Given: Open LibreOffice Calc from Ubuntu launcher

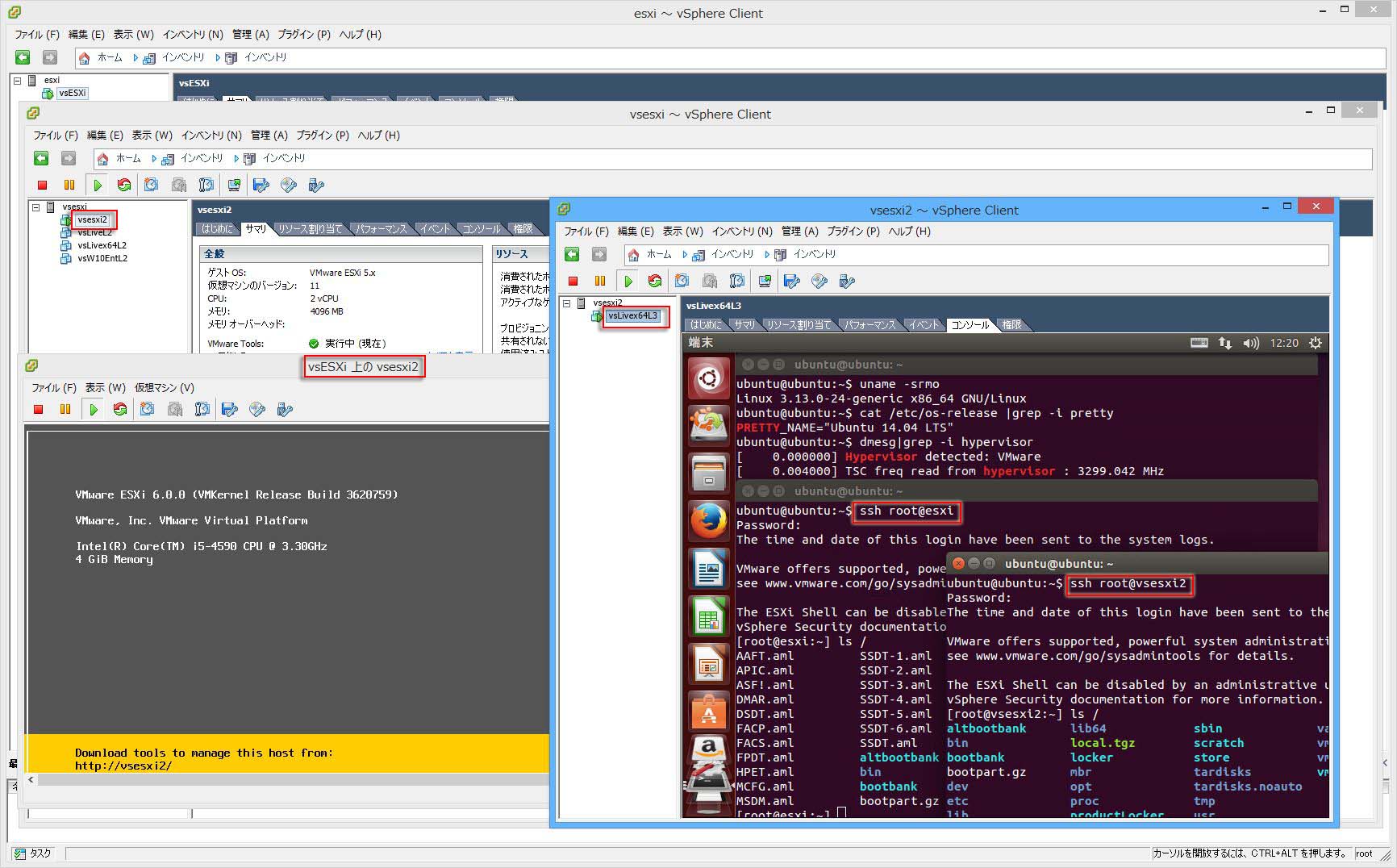Looking at the screenshot, I should [x=708, y=616].
